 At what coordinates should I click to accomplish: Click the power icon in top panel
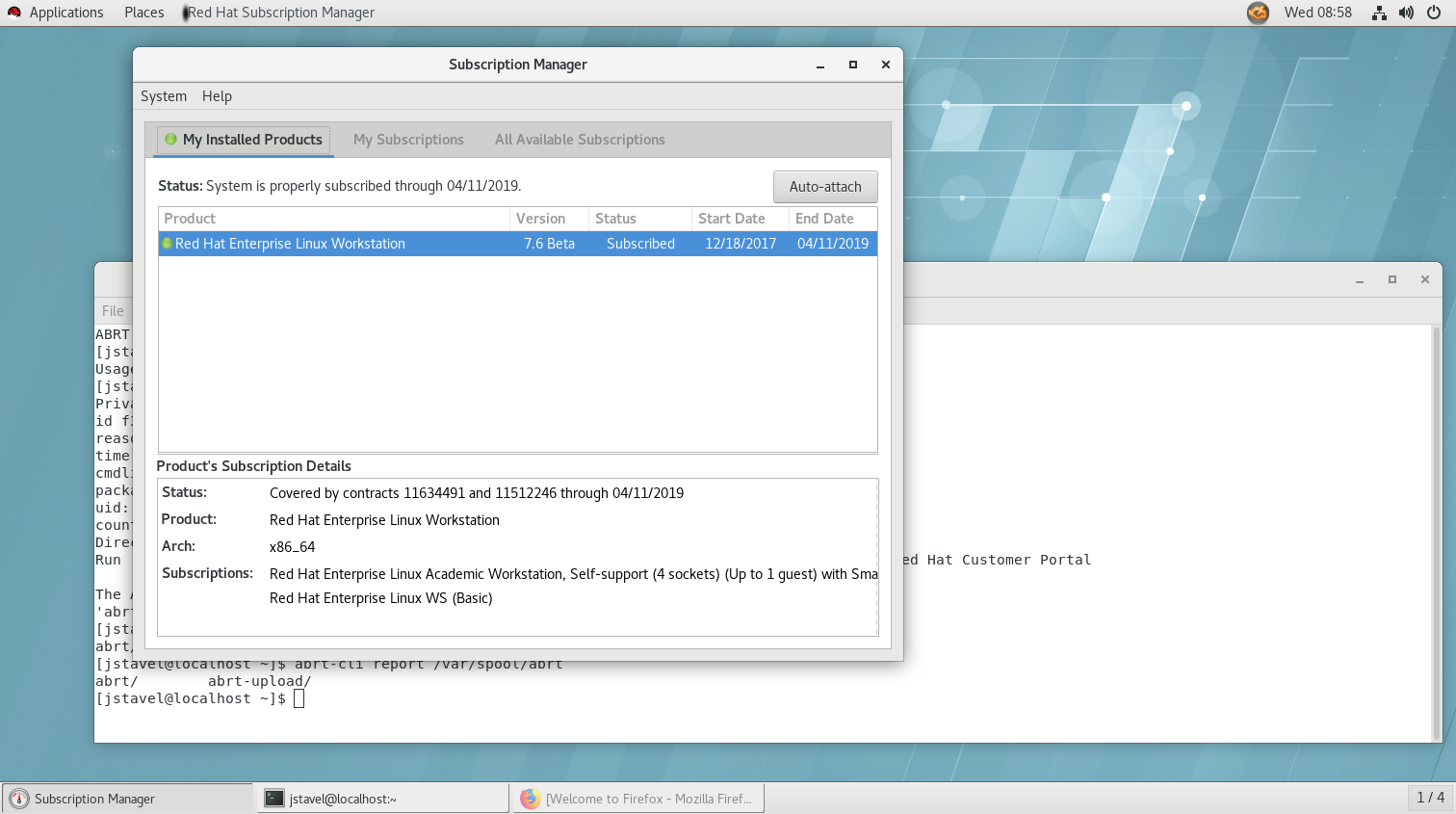click(1433, 13)
